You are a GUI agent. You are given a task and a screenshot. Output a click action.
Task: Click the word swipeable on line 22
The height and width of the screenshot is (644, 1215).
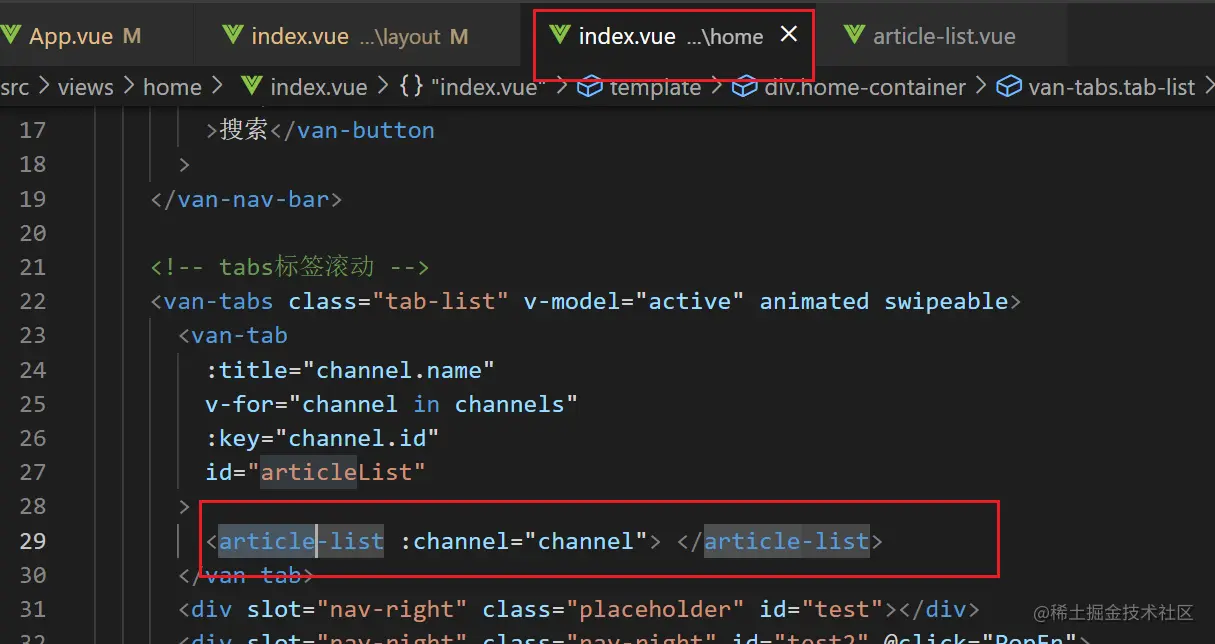946,301
